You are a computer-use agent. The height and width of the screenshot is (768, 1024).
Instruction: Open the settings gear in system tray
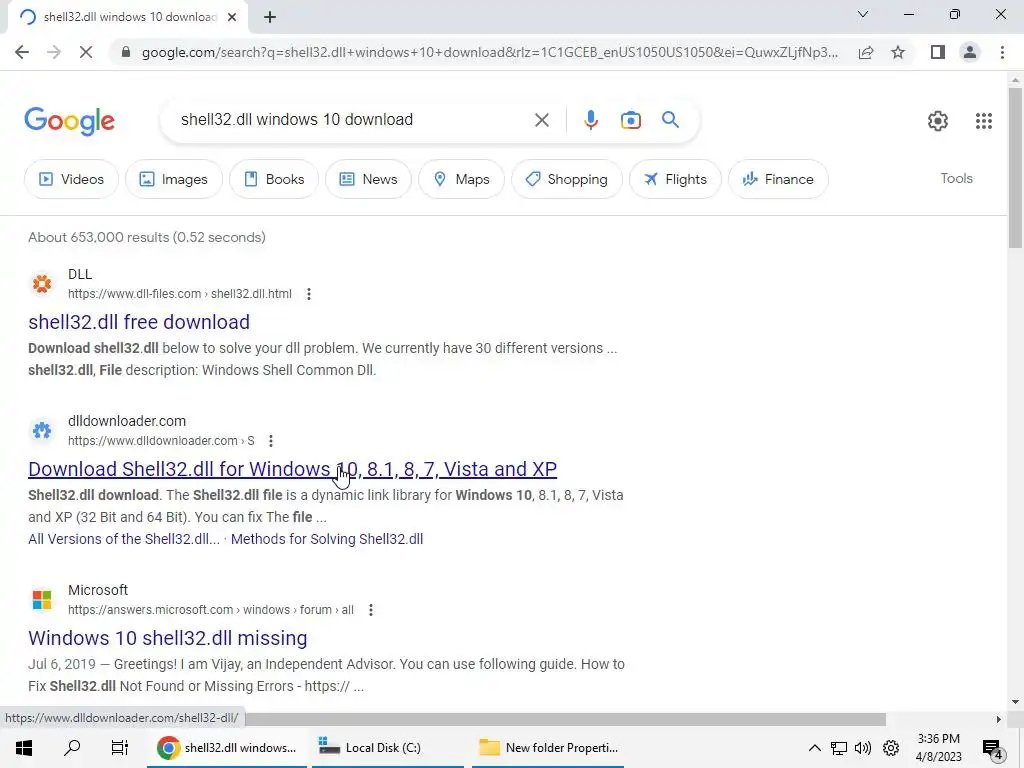[x=891, y=748]
